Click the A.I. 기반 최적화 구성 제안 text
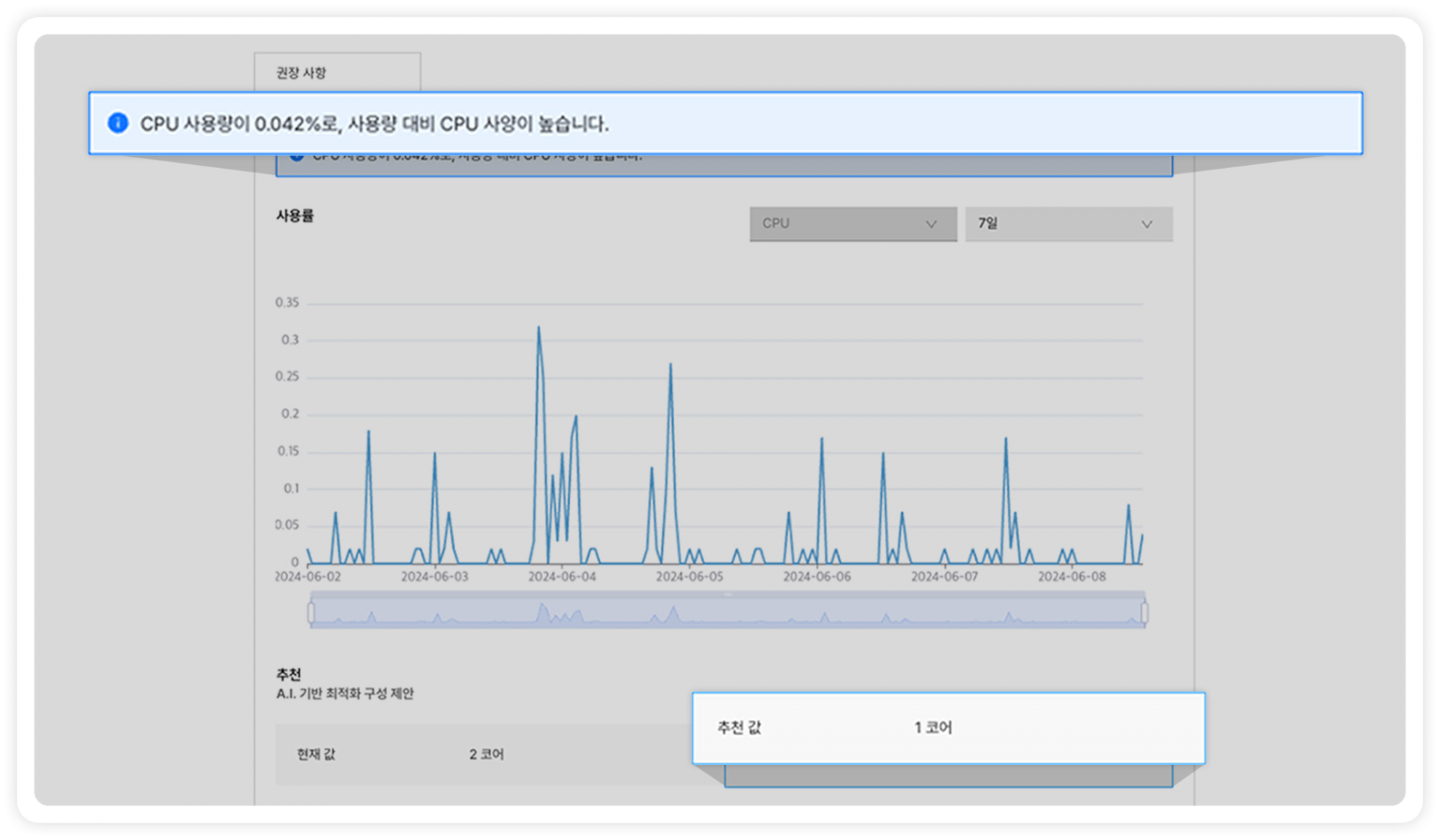Image resolution: width=1440 pixels, height=840 pixels. [x=344, y=694]
